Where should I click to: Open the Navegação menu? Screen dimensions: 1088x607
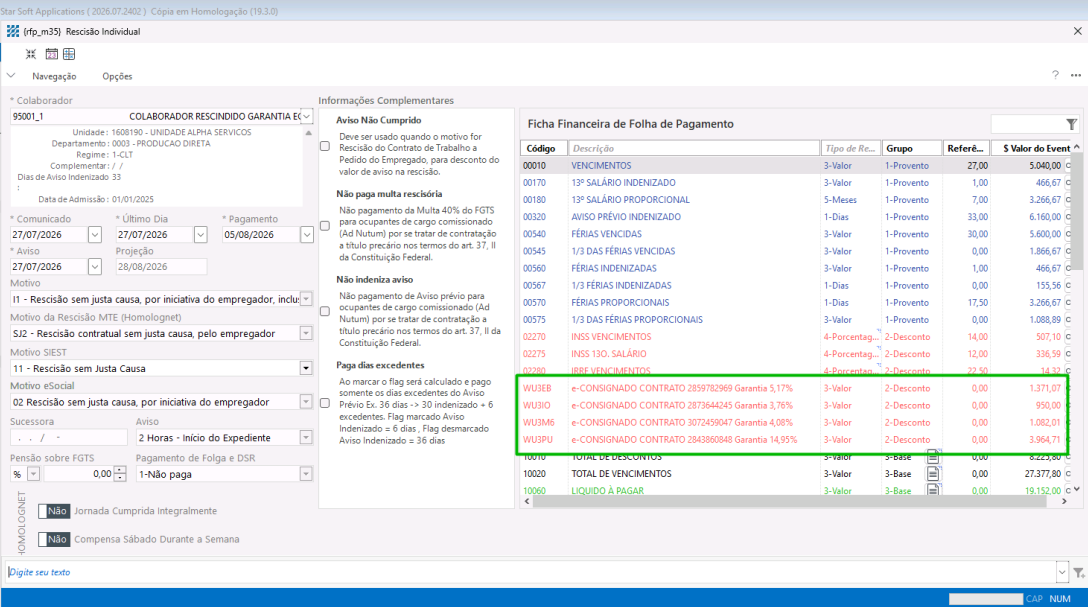pyautogui.click(x=54, y=76)
